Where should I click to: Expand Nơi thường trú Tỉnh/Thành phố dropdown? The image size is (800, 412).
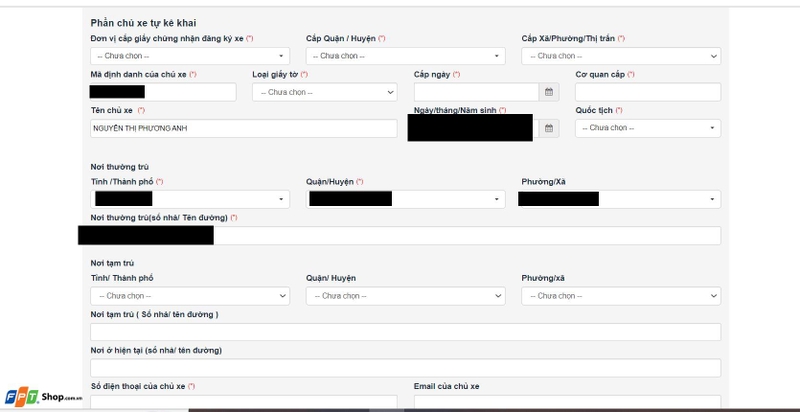(190, 199)
